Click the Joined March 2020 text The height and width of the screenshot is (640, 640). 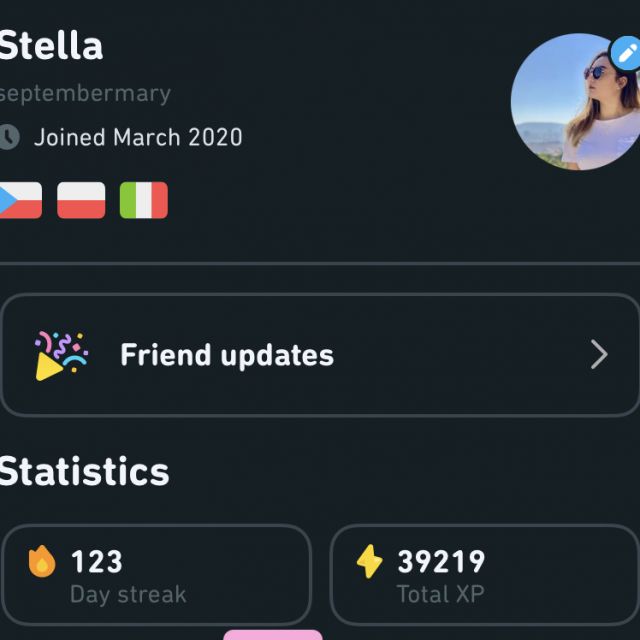coord(138,137)
